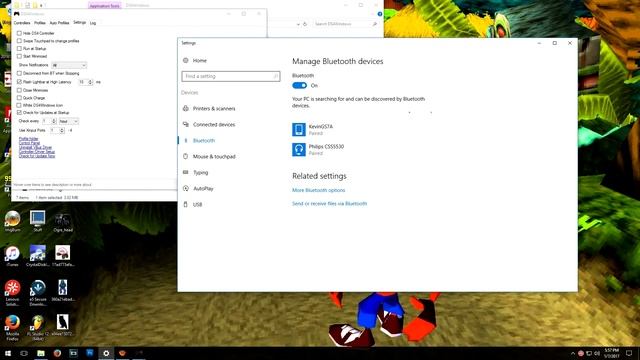This screenshot has width=640, height=360.
Task: Open the Action Center notifications icon
Action: pyautogui.click(x=629, y=353)
